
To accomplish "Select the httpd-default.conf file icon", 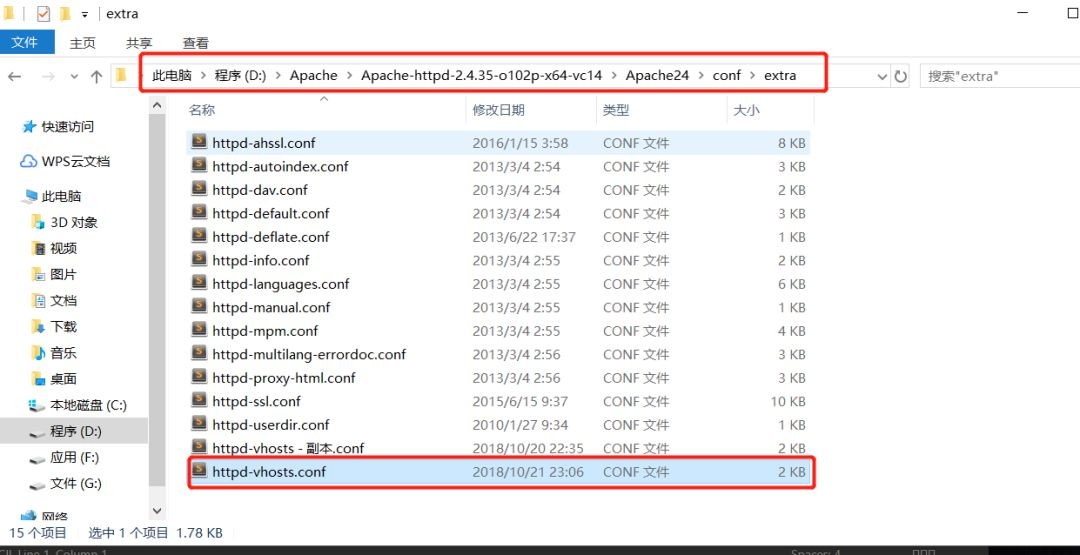I will click(x=199, y=213).
